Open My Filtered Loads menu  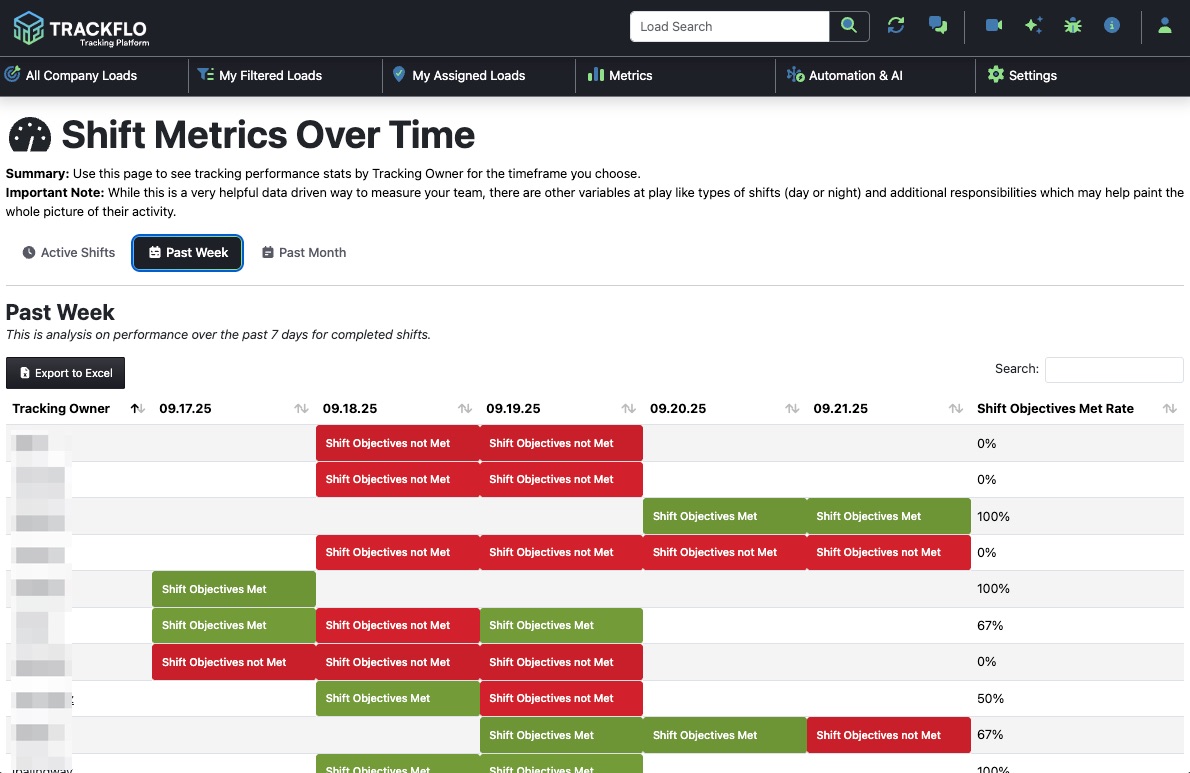pos(260,75)
